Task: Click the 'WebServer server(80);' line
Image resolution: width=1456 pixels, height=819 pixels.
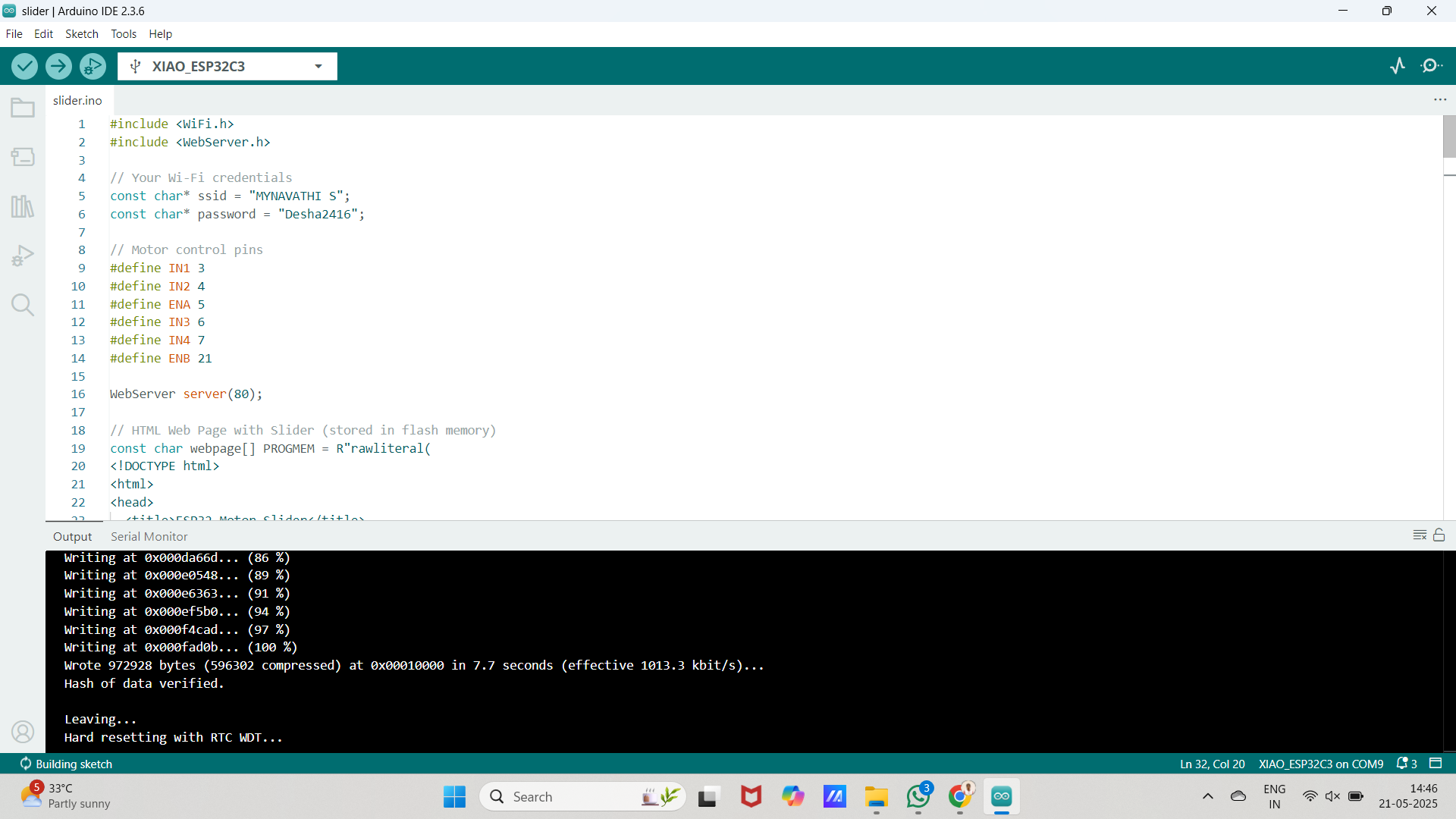Action: click(186, 394)
